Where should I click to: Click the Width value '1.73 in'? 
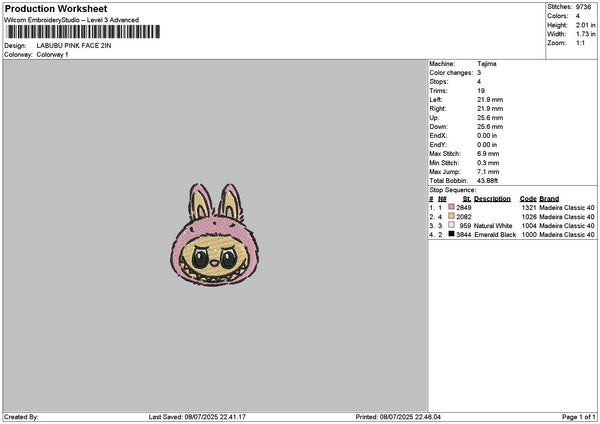(585, 34)
